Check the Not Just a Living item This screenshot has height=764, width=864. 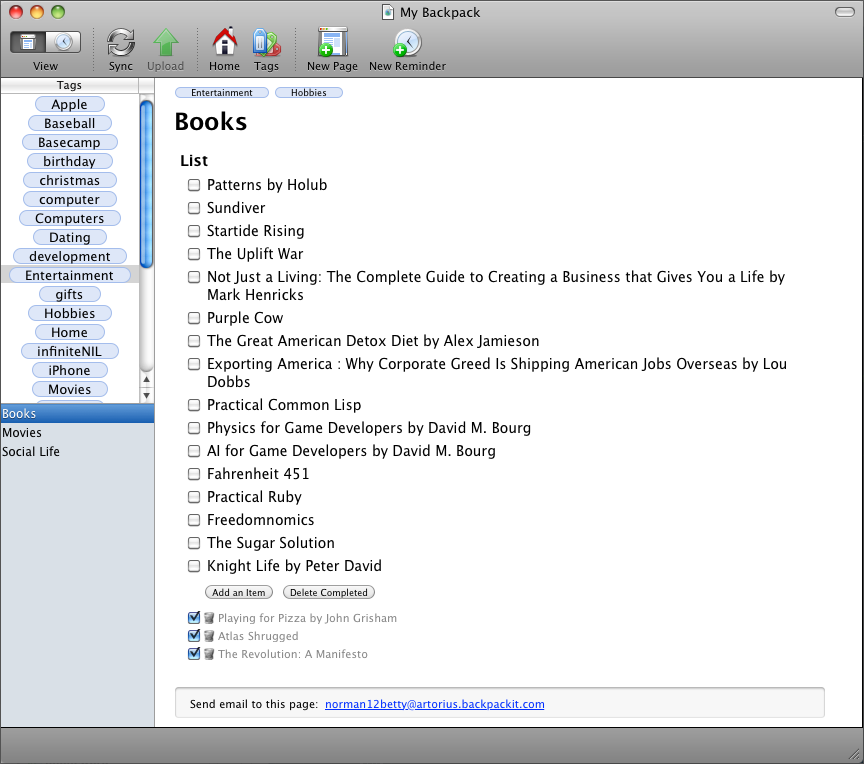tap(194, 277)
